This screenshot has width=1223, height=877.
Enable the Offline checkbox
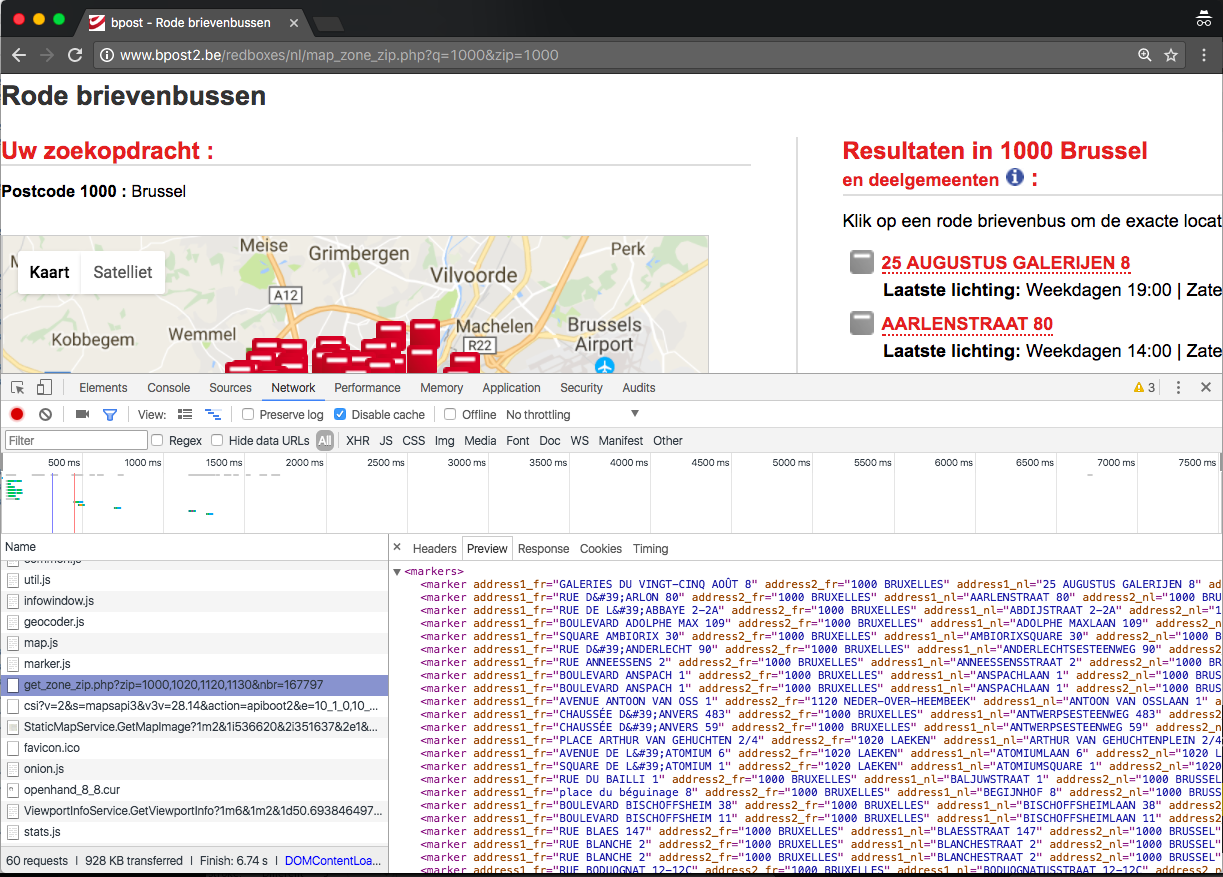click(x=450, y=415)
